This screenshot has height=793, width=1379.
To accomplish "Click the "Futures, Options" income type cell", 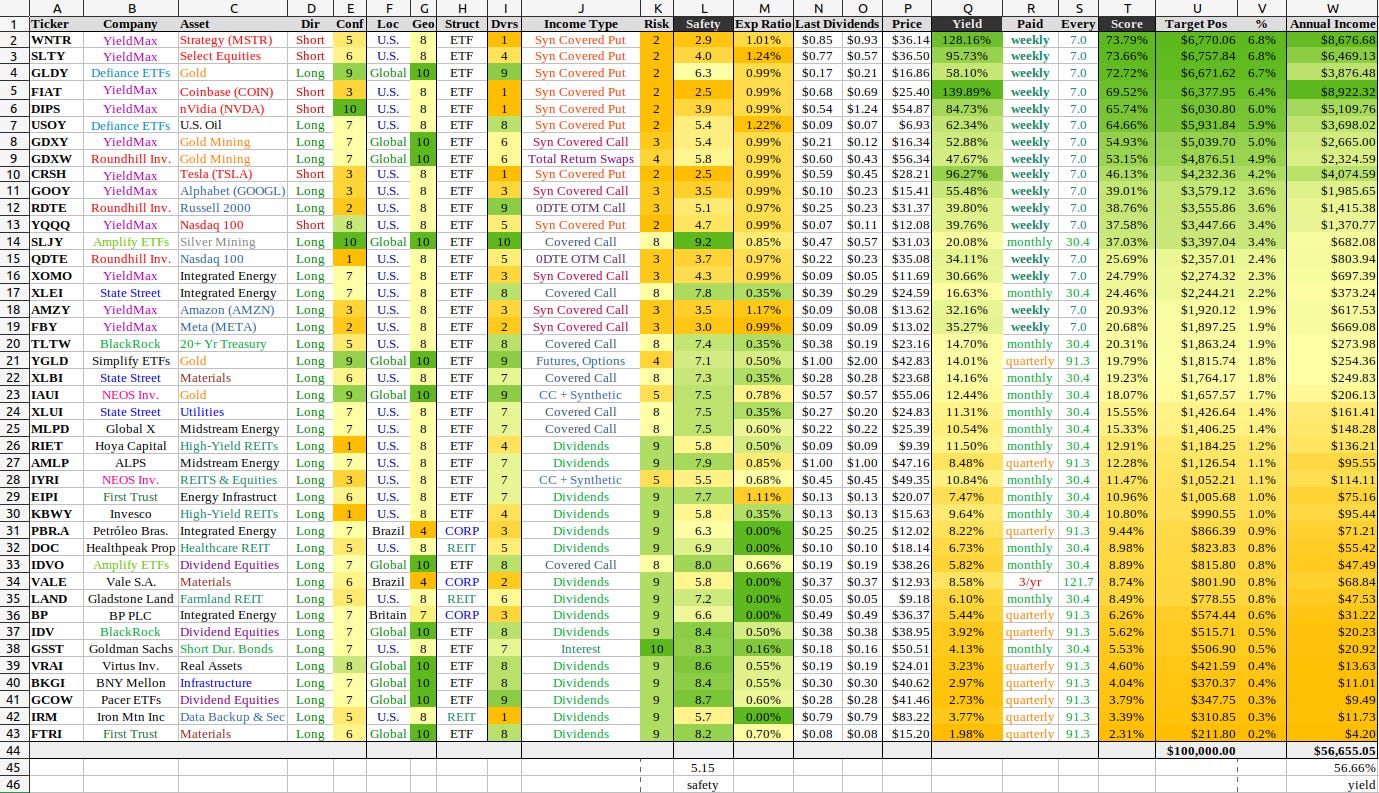I will (581, 361).
